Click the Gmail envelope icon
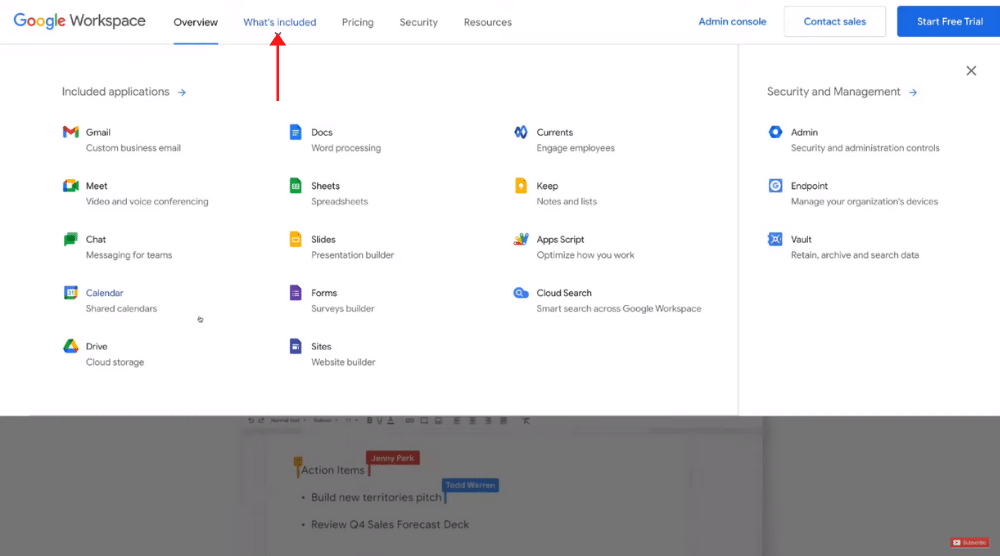This screenshot has width=1000, height=556. tap(71, 132)
